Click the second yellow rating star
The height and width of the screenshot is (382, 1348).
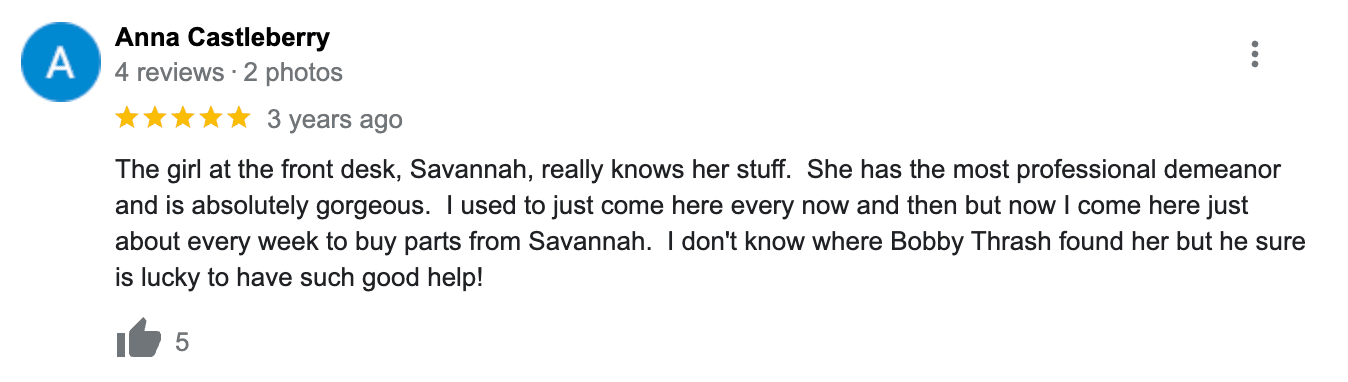155,119
